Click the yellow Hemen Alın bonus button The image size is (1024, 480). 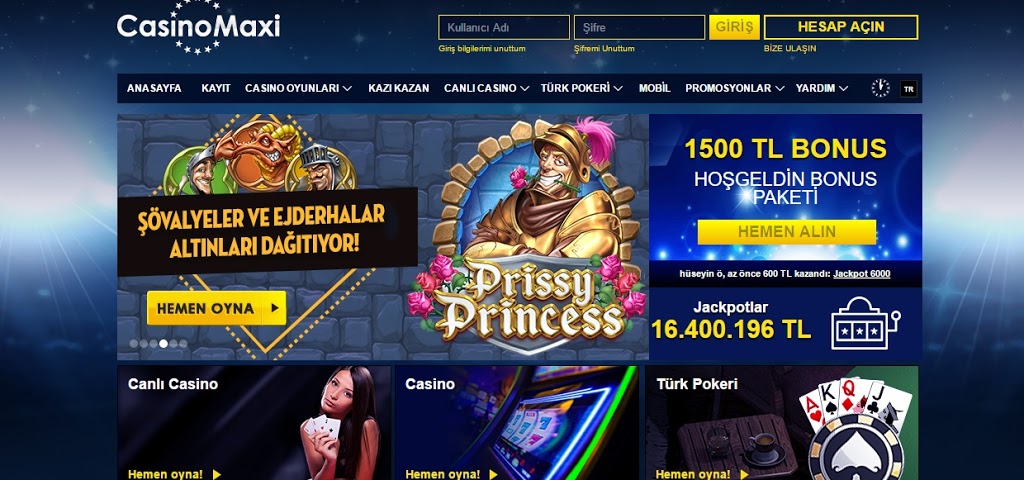click(786, 232)
